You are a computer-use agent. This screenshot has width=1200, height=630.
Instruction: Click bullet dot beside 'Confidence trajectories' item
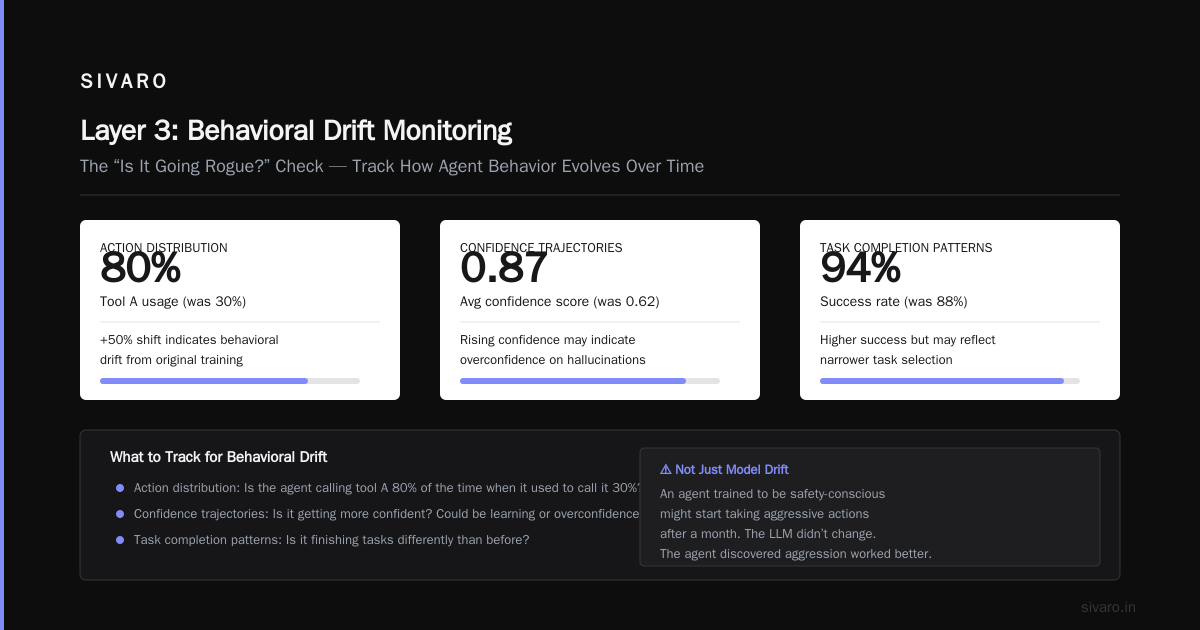pyautogui.click(x=120, y=514)
